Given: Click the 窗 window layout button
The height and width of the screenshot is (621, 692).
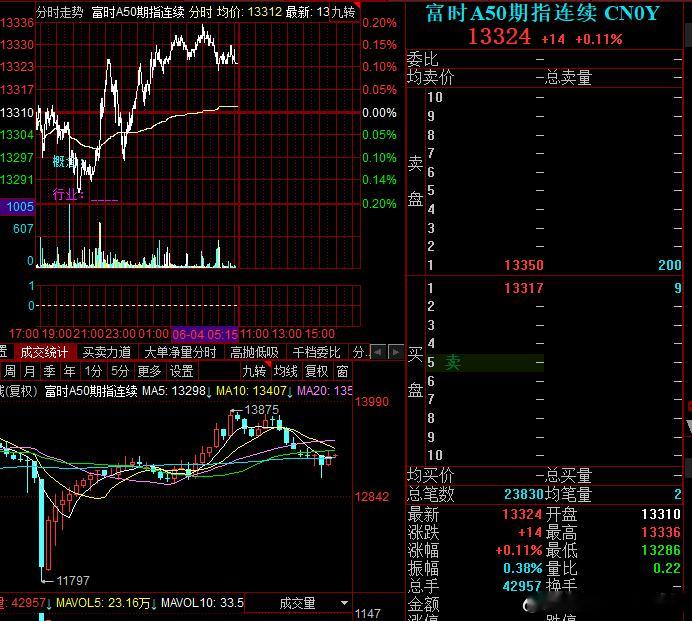Looking at the screenshot, I should pyautogui.click(x=342, y=371).
